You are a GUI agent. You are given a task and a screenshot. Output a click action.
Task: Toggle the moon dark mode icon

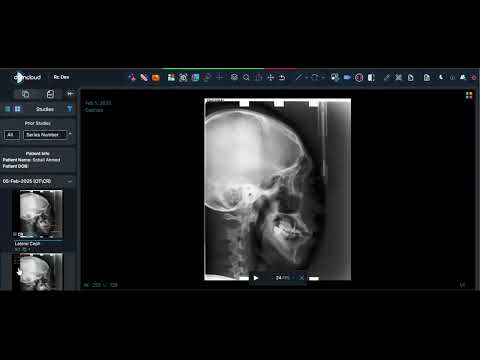click(441, 77)
